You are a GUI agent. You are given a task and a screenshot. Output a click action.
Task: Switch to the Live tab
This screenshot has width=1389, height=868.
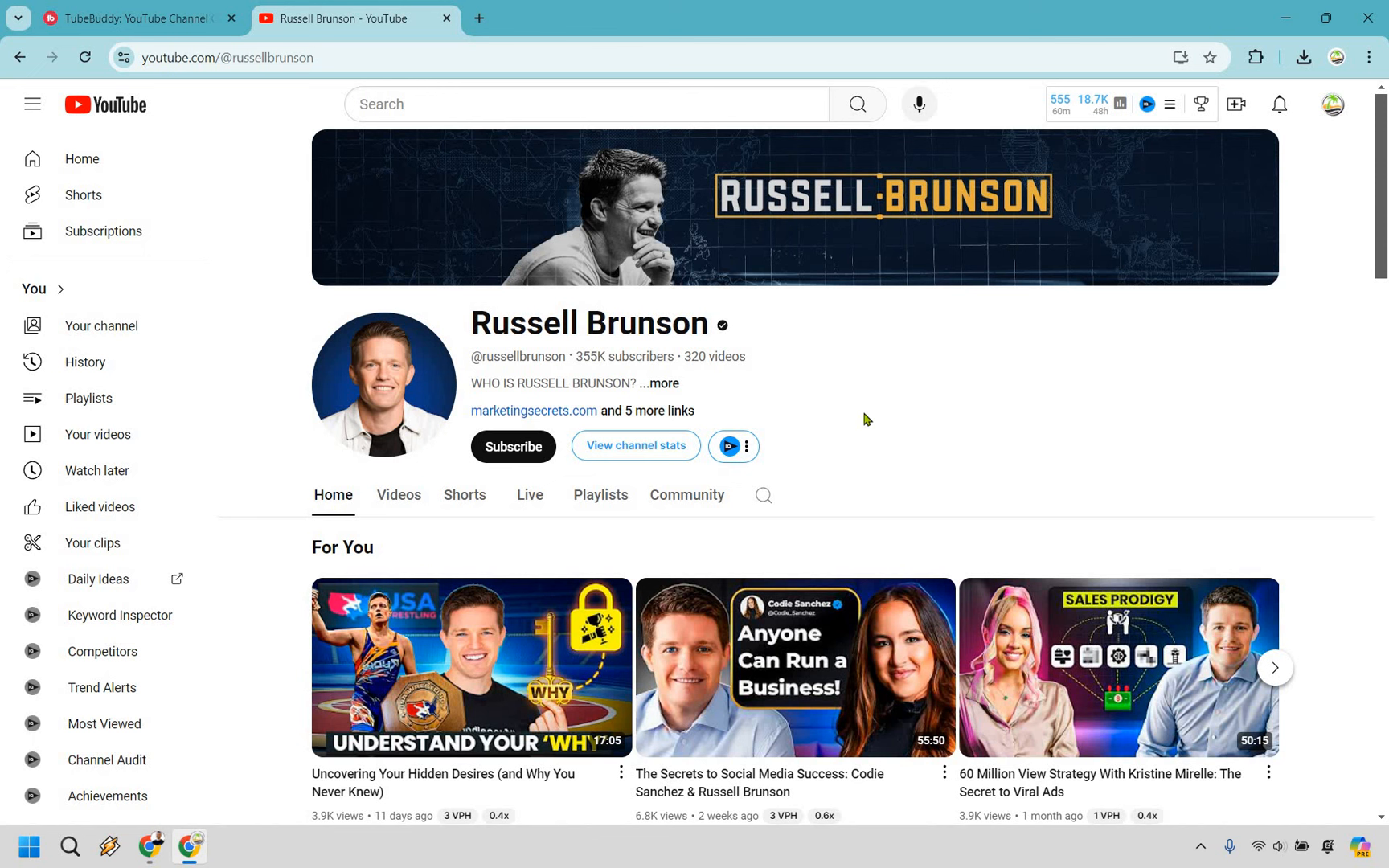[x=530, y=496]
